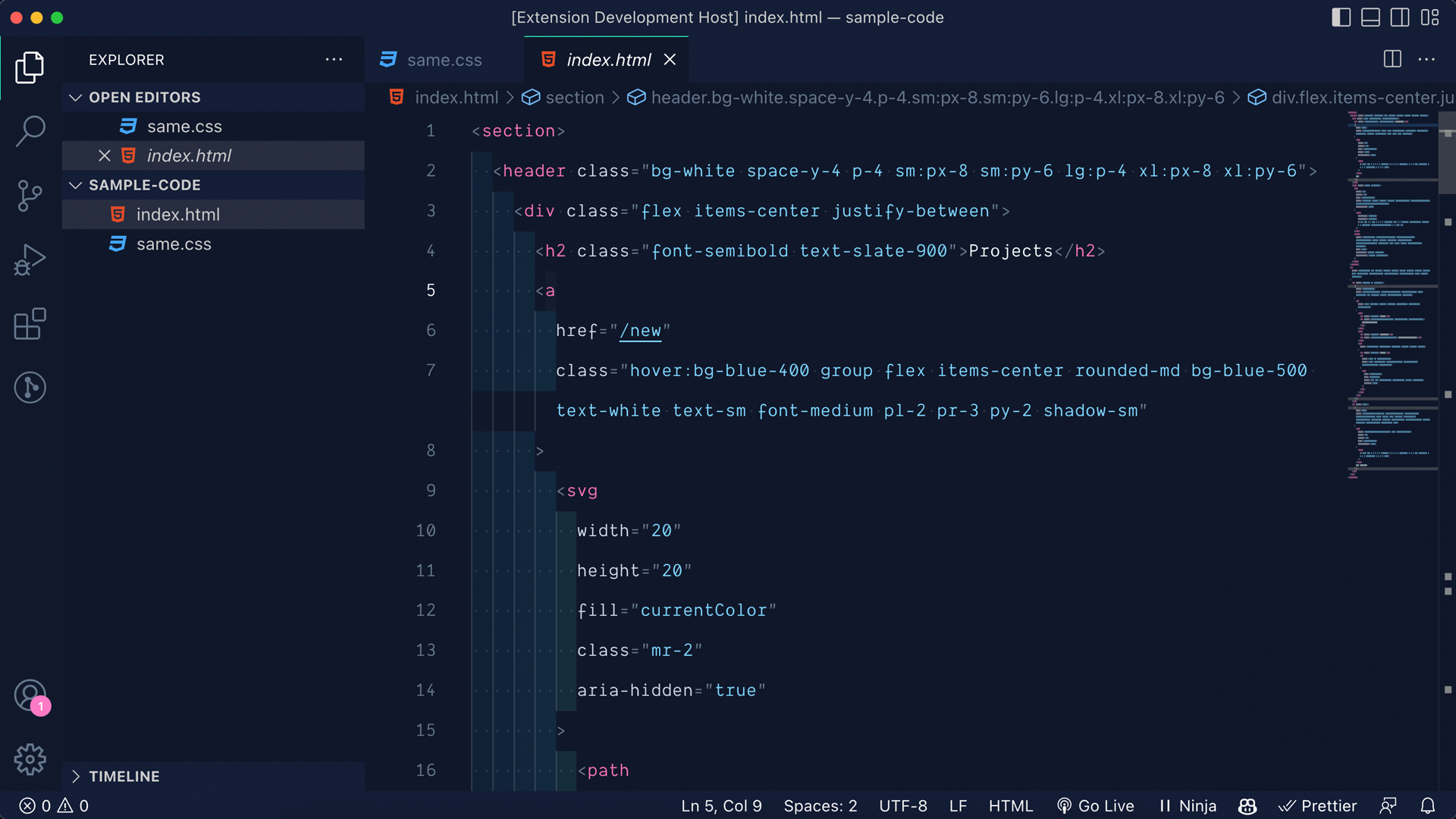Open the Manage gear settings icon
Image resolution: width=1456 pixels, height=819 pixels.
tap(30, 759)
